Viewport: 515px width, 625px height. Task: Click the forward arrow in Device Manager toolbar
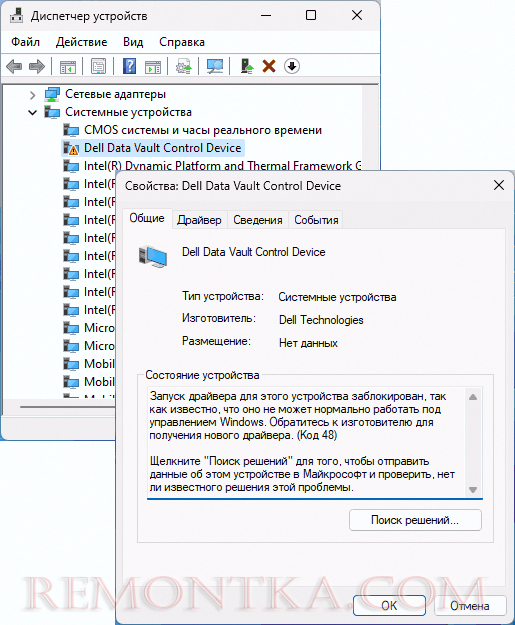pyautogui.click(x=37, y=66)
